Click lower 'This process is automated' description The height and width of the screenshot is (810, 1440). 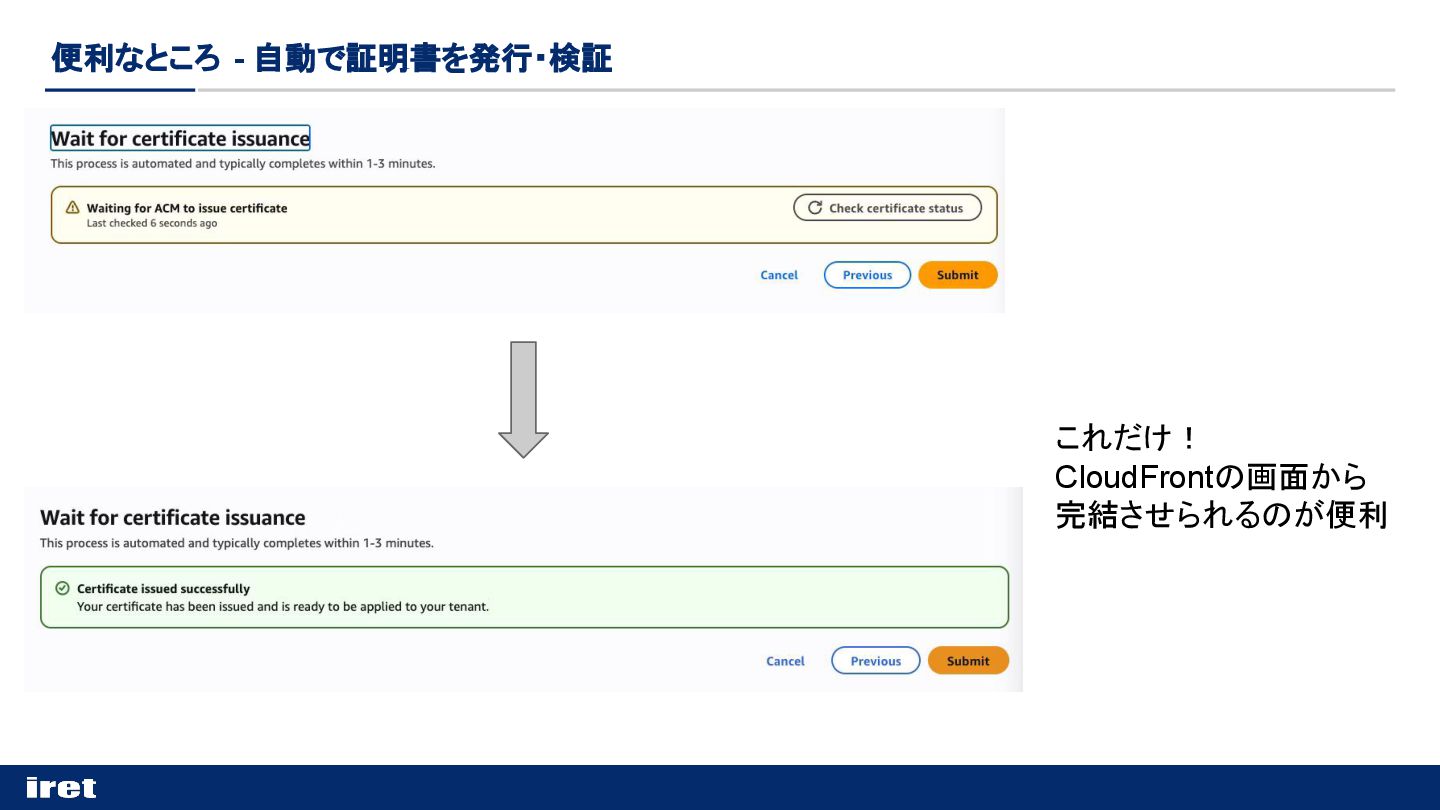click(237, 543)
